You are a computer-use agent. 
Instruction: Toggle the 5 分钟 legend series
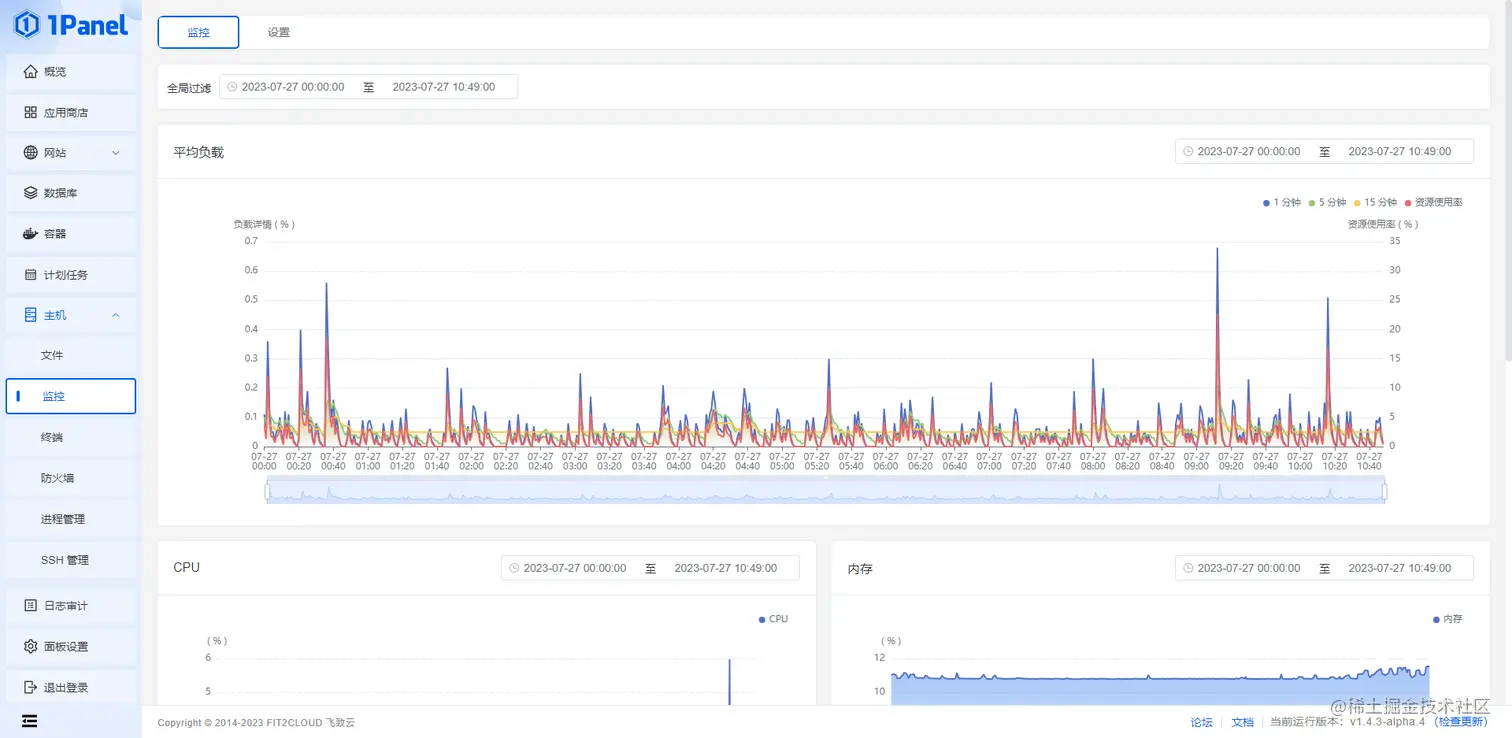pyautogui.click(x=1328, y=203)
